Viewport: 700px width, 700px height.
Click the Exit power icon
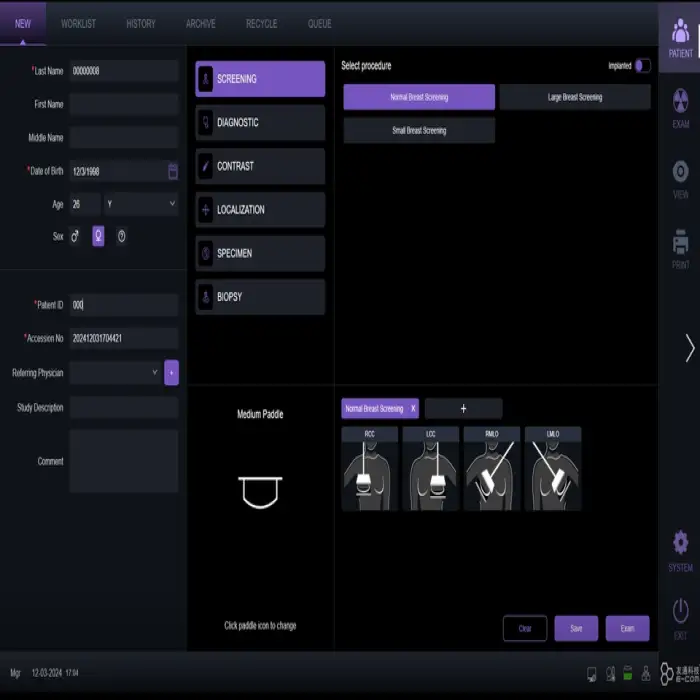point(680,617)
